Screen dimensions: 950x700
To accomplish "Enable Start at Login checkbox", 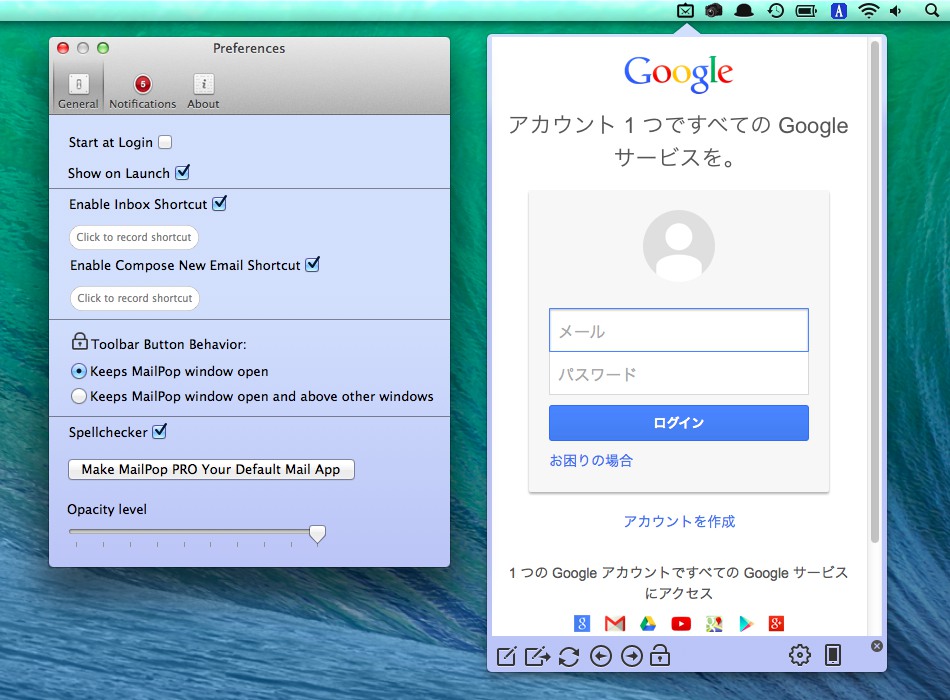I will (x=165, y=142).
